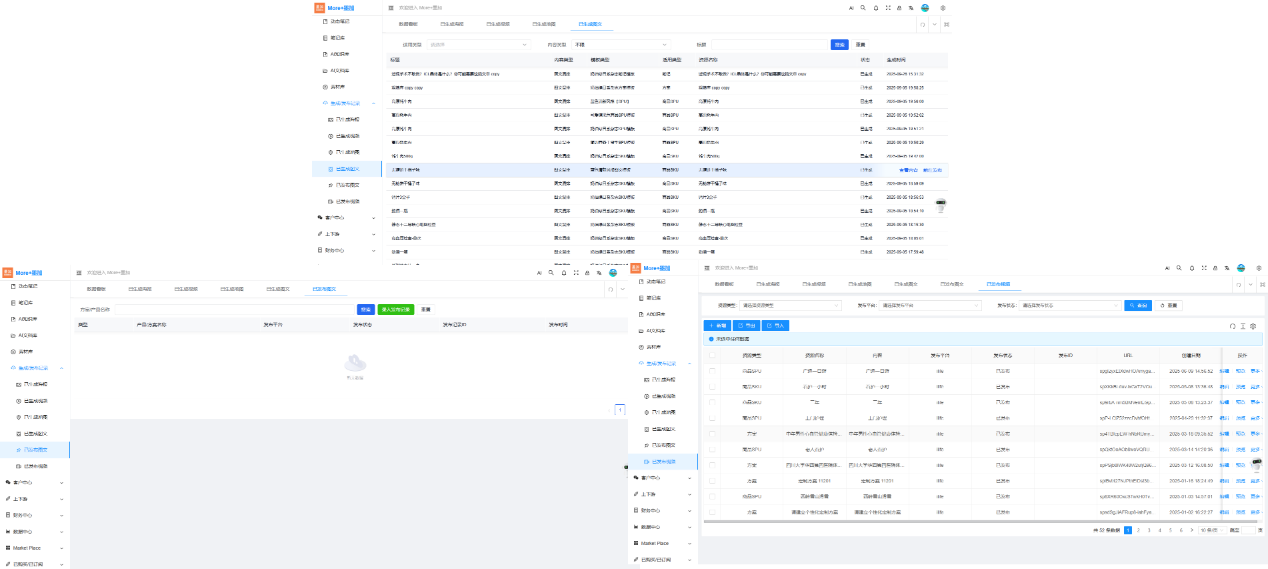1268x569 pixels.
Task: Open the table density icon above the table
Action: coord(1243,326)
